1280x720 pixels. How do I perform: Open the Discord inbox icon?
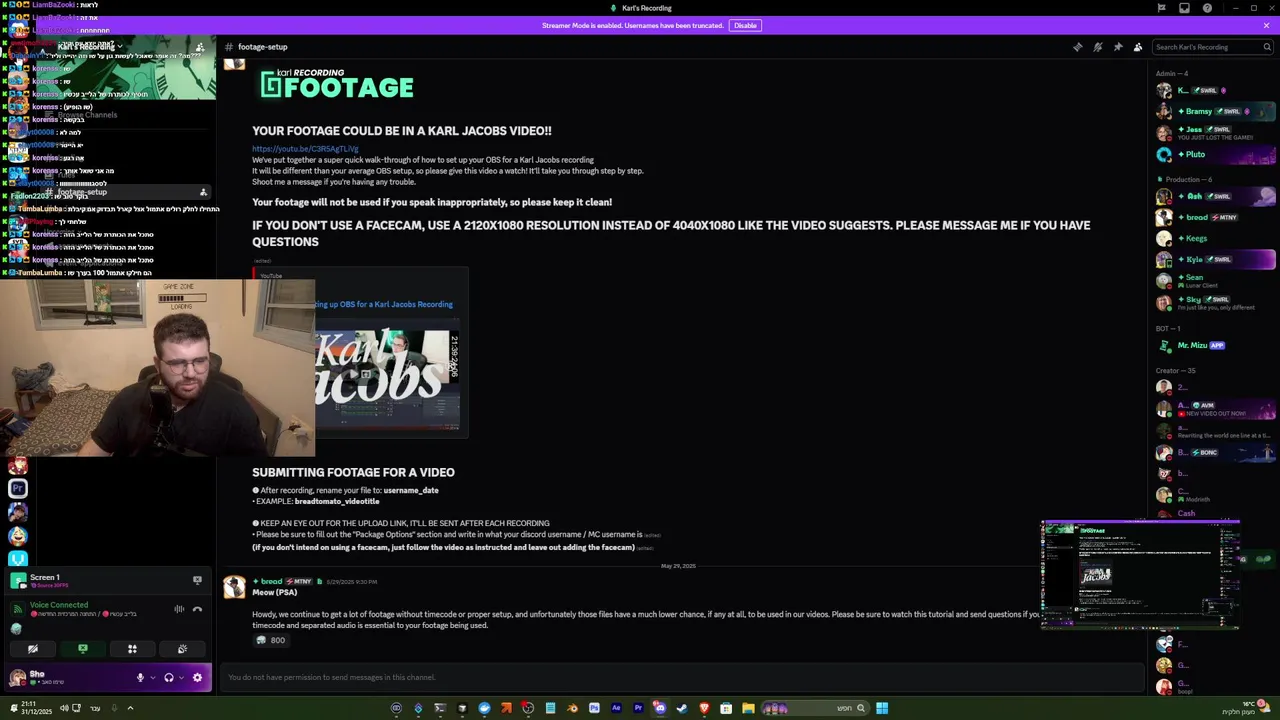(1184, 8)
